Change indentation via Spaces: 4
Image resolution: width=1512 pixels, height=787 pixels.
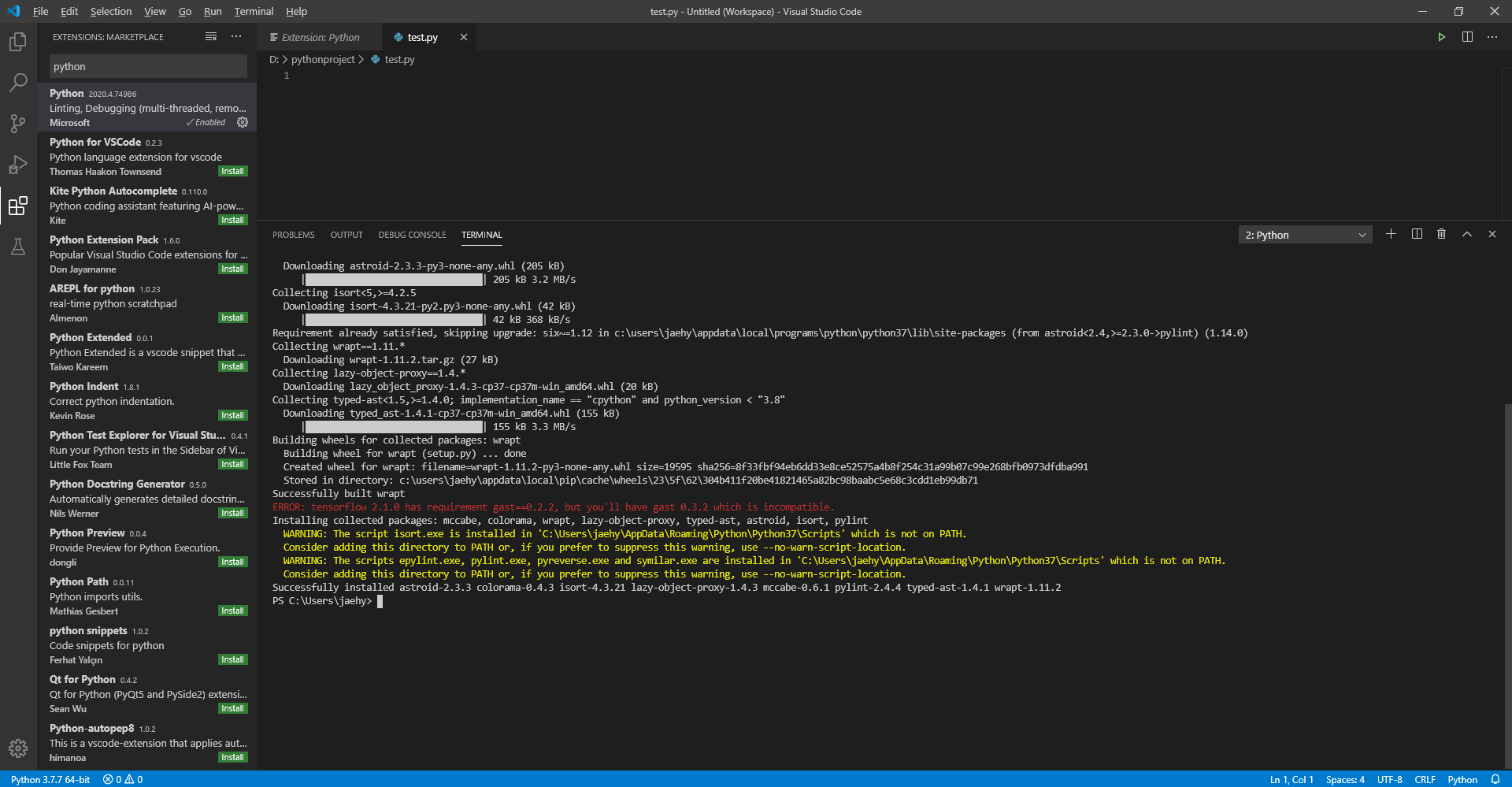click(1345, 779)
